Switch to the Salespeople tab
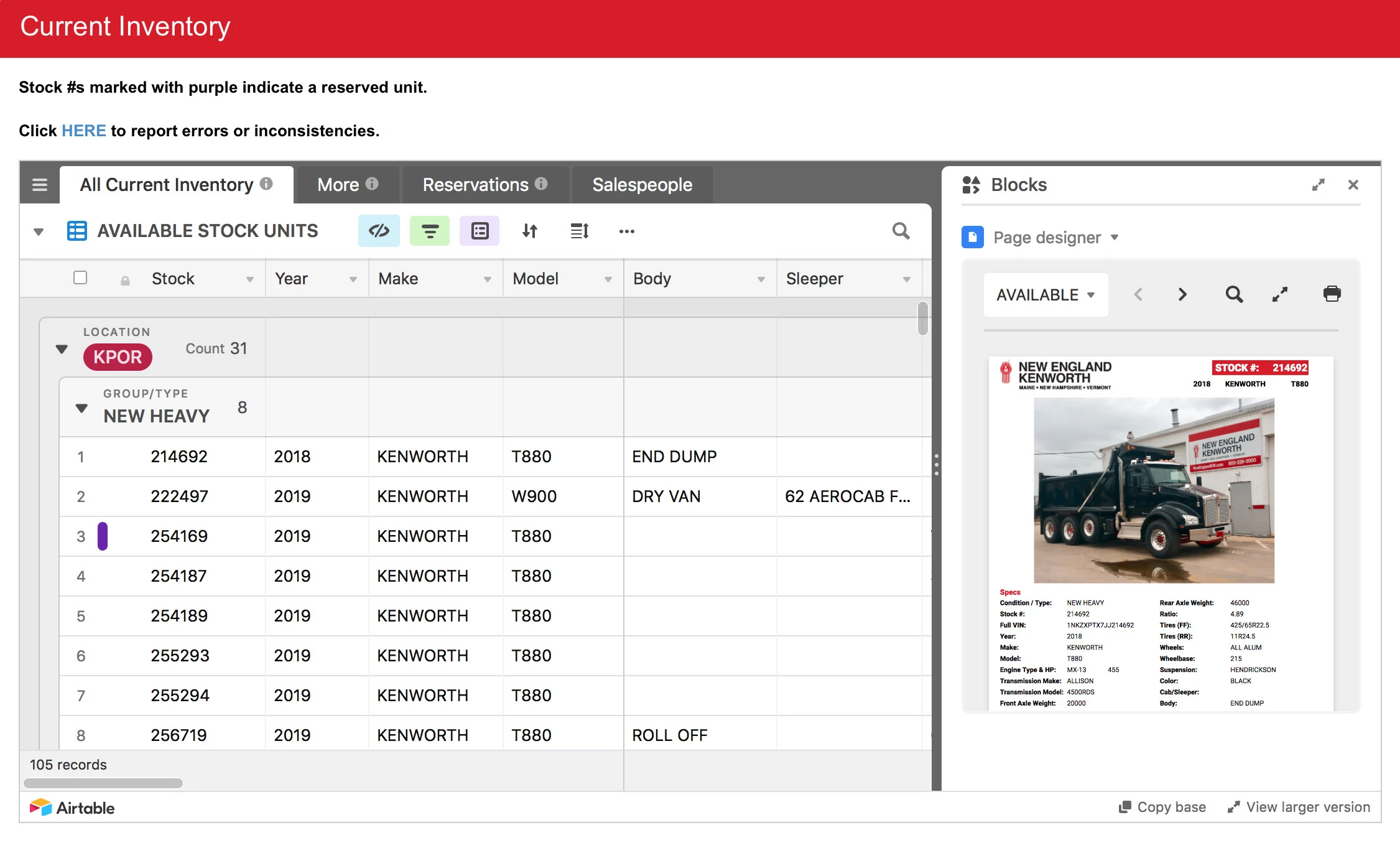The image size is (1400, 843). (x=642, y=185)
